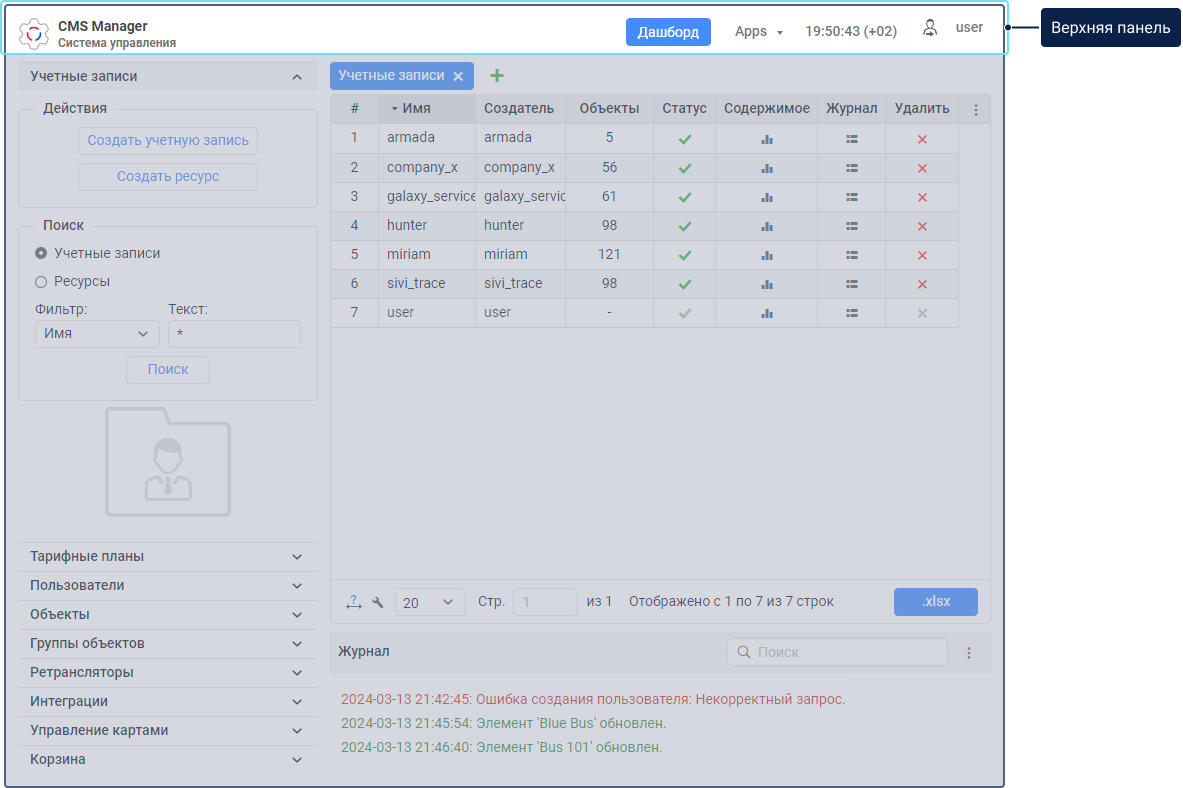Select the Учетные записи radio button

pyautogui.click(x=41, y=254)
